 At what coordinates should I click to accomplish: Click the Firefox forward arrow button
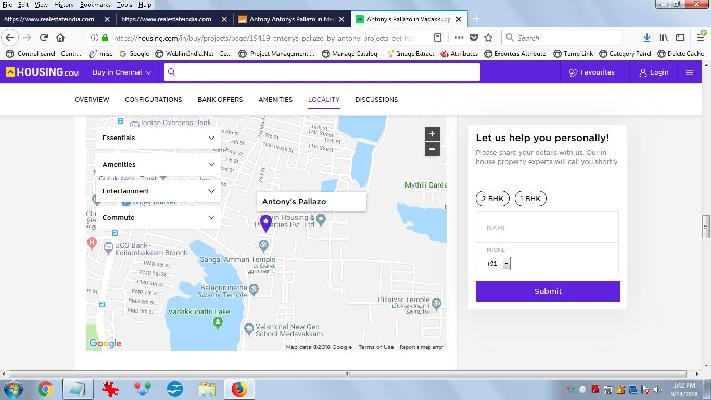tap(27, 38)
